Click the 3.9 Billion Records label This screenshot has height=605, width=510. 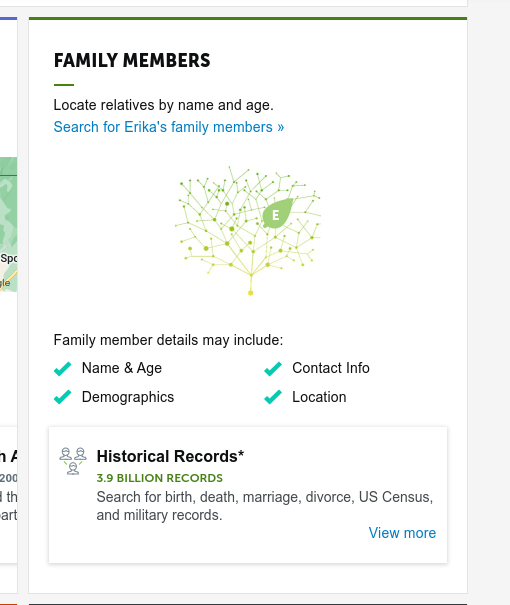(x=159, y=478)
